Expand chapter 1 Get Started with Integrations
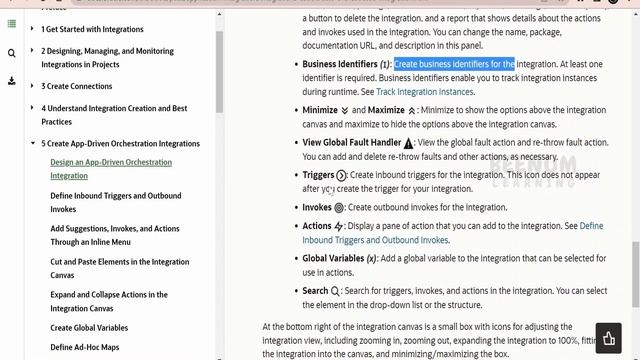This screenshot has height=360, width=640. 32,29
